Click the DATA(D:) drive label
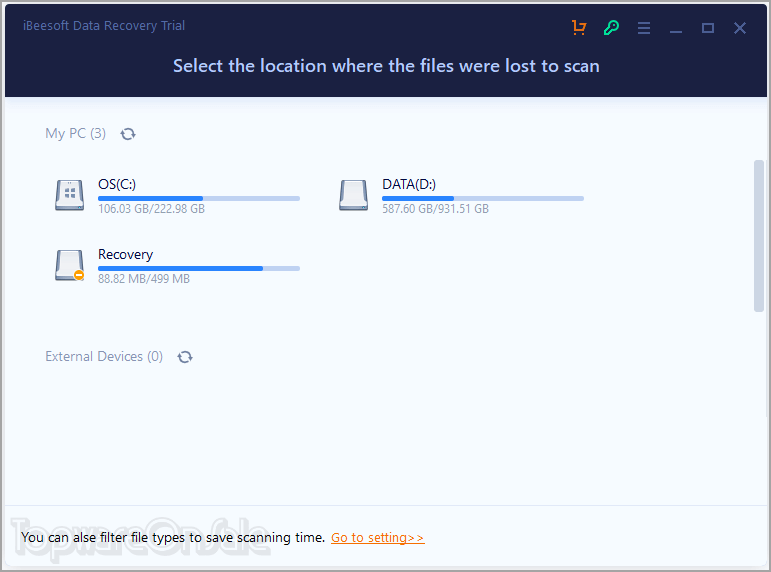771x572 pixels. [x=409, y=184]
